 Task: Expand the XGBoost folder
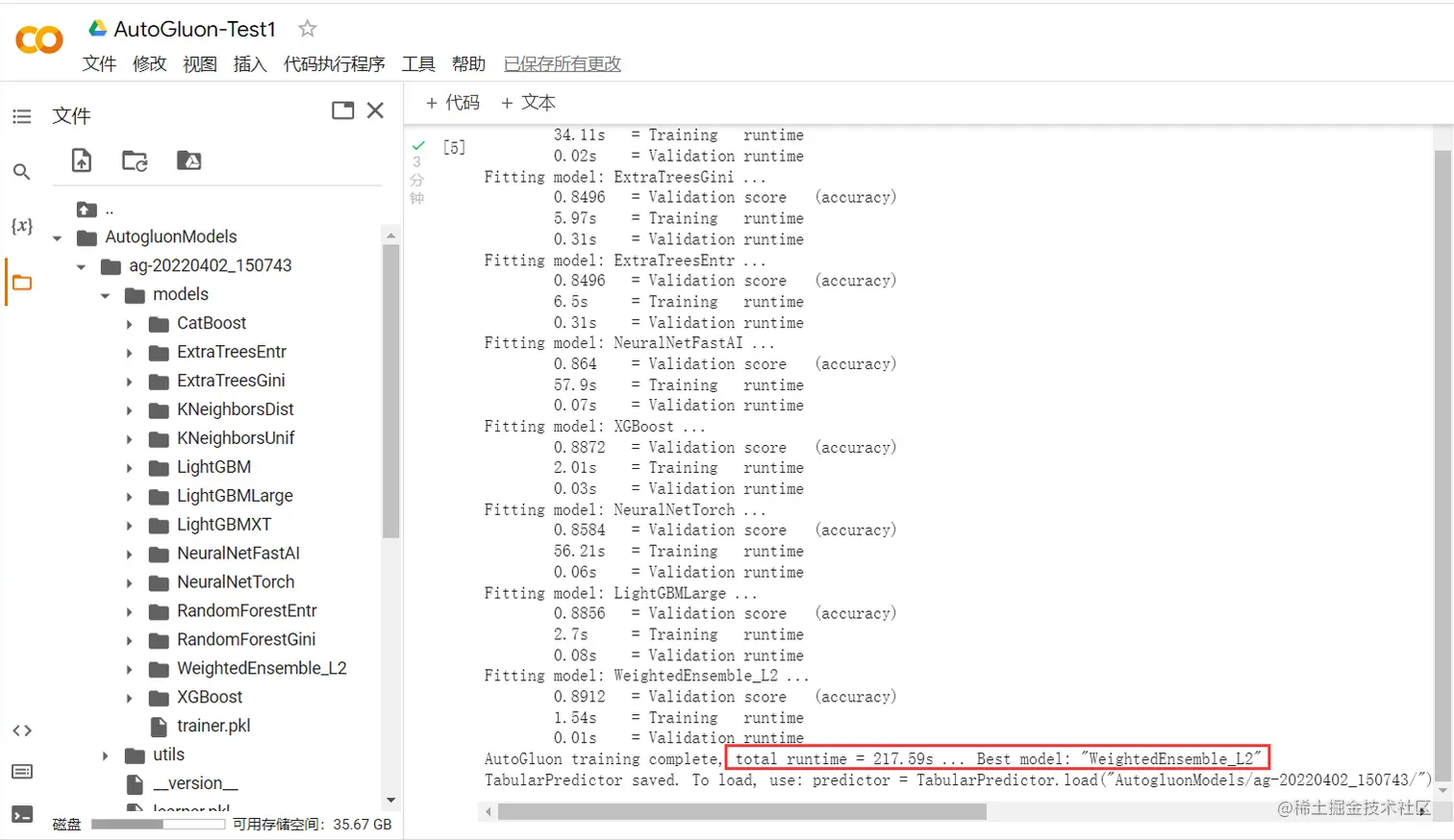click(129, 699)
